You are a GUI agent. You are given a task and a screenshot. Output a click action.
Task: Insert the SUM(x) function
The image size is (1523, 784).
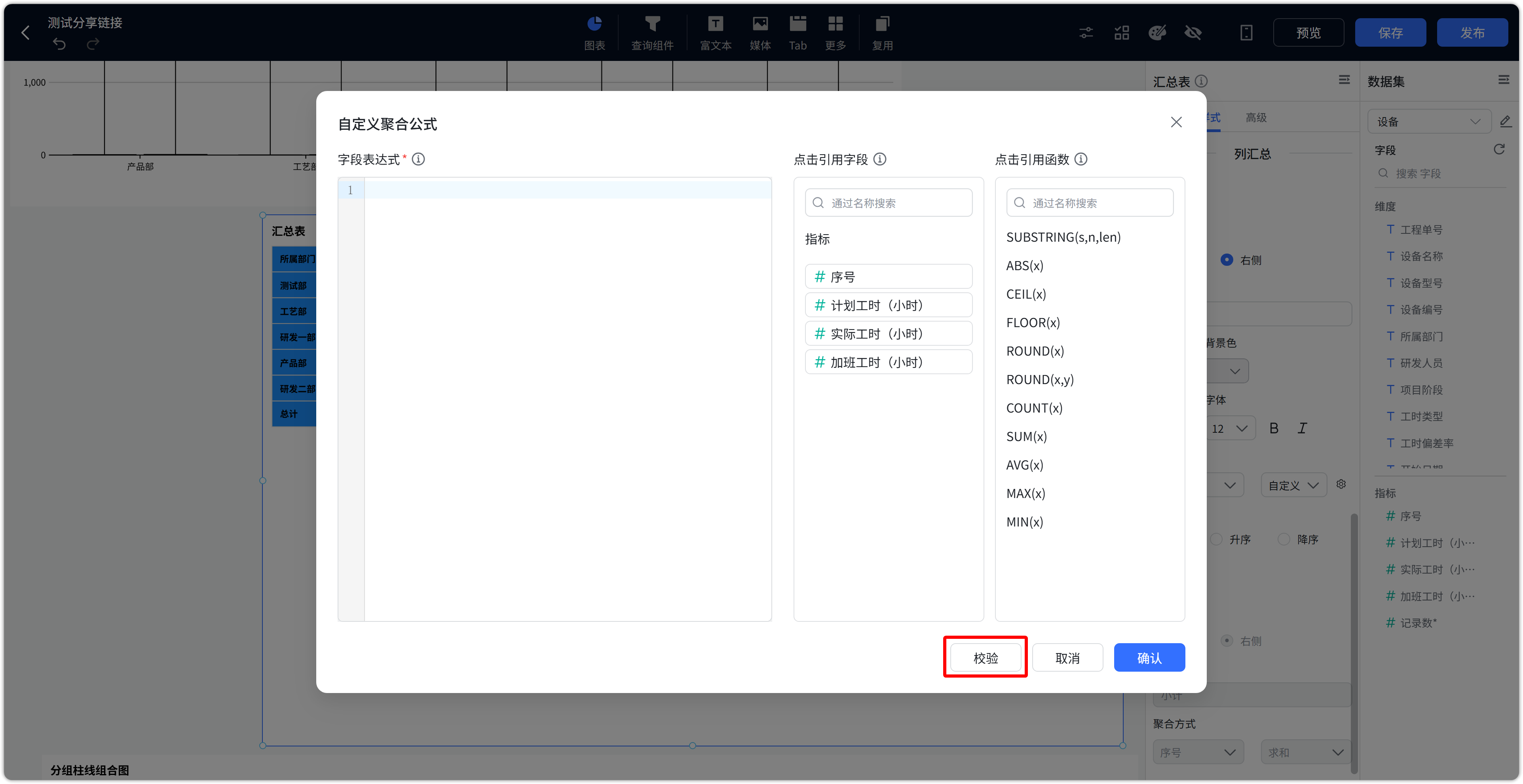click(x=1026, y=436)
